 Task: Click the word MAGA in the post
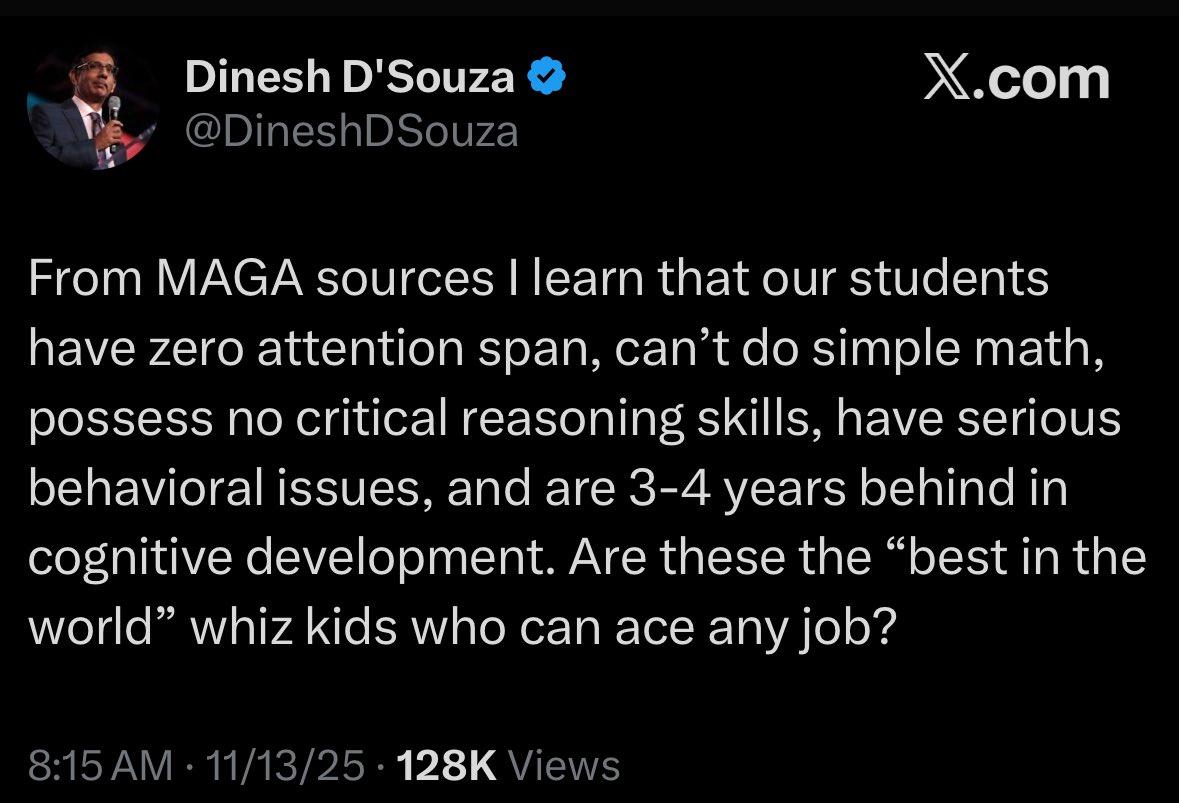(x=230, y=280)
